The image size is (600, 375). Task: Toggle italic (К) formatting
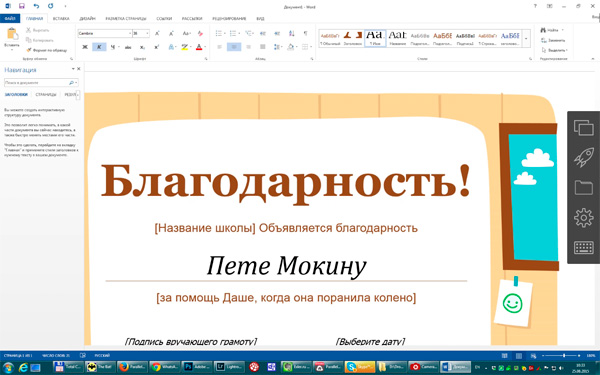tap(99, 47)
